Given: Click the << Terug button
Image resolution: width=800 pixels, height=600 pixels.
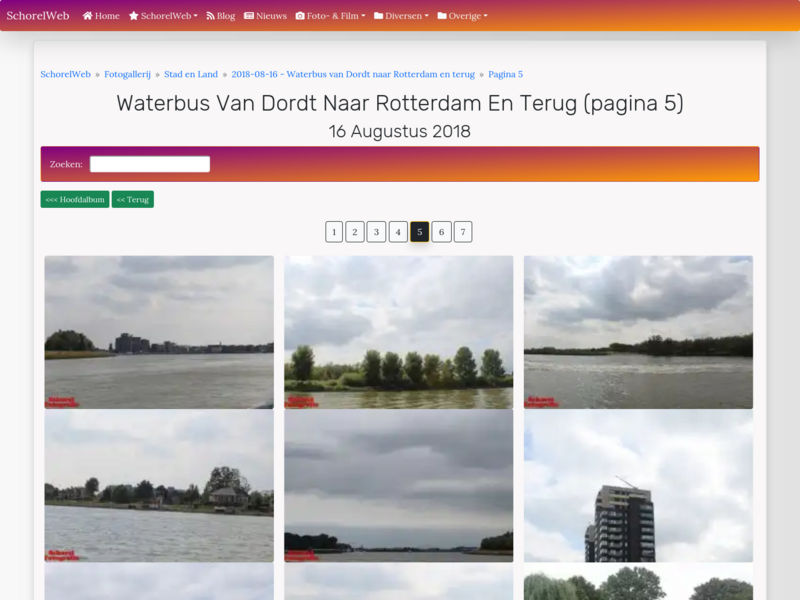Looking at the screenshot, I should (x=133, y=199).
